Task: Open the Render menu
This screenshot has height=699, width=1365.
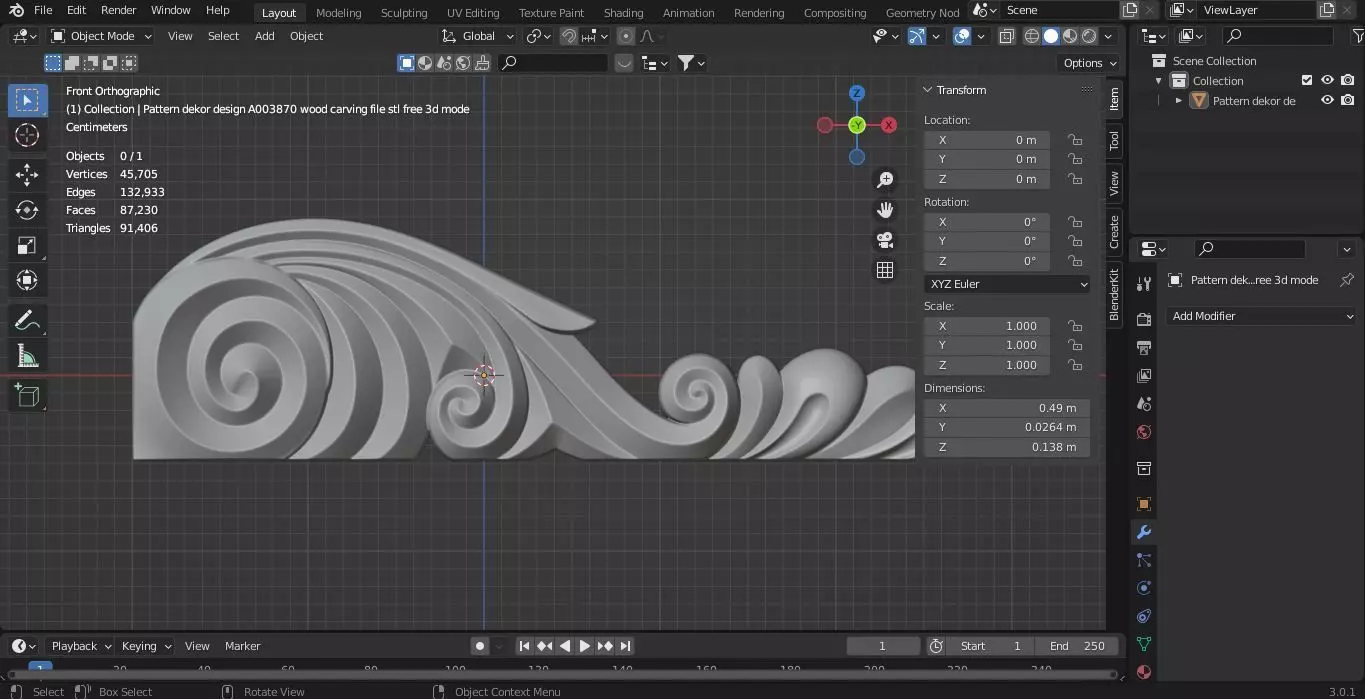Action: [x=118, y=10]
